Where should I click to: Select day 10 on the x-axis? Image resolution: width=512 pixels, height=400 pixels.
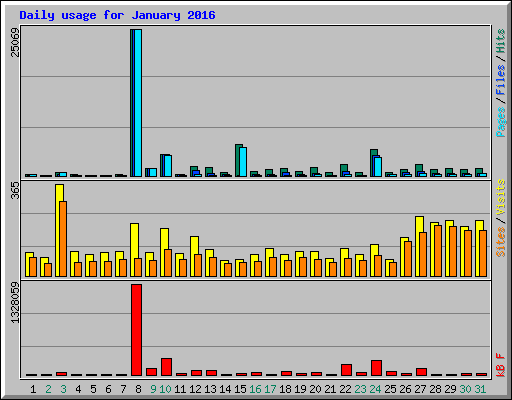point(165,389)
